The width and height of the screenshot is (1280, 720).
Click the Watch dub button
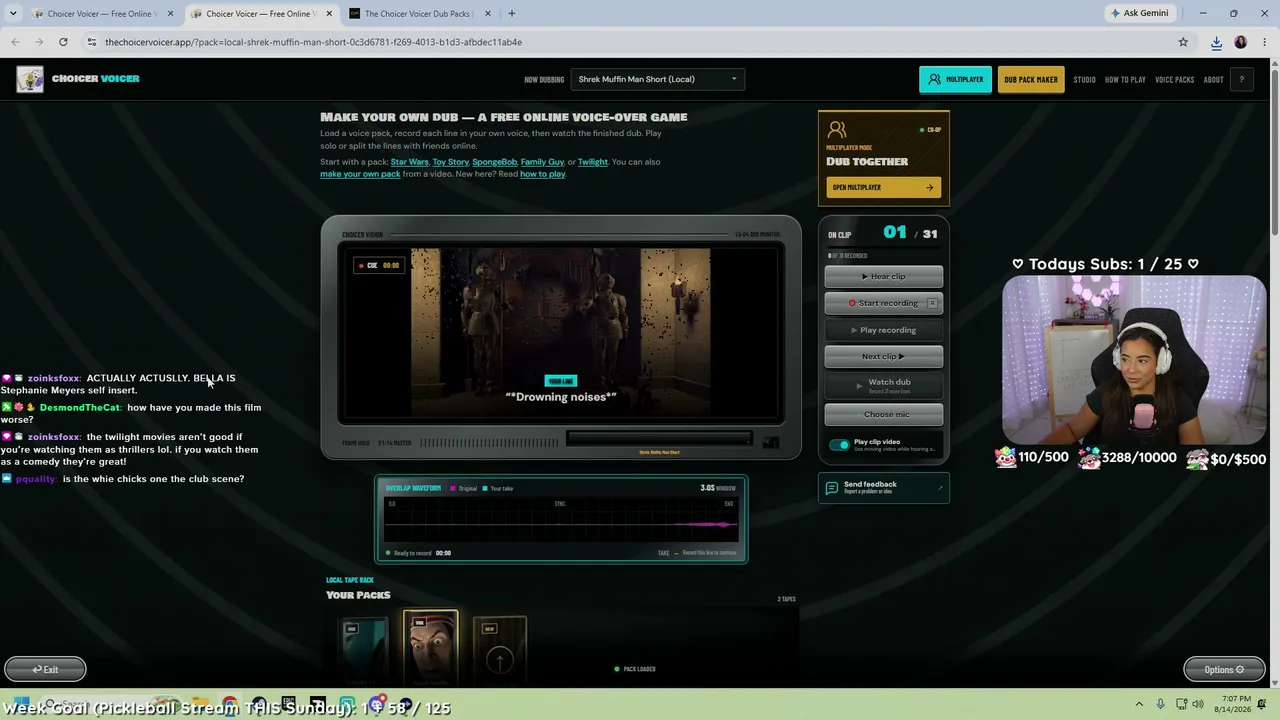(883, 385)
